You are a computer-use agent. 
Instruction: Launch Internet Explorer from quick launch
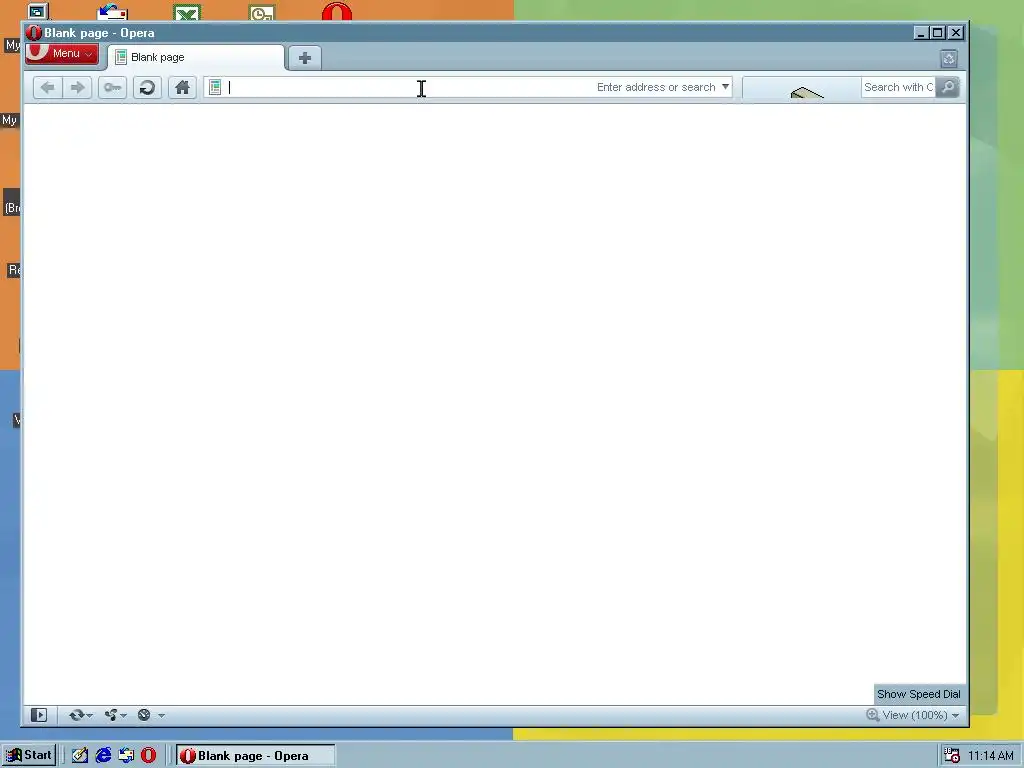tap(103, 756)
